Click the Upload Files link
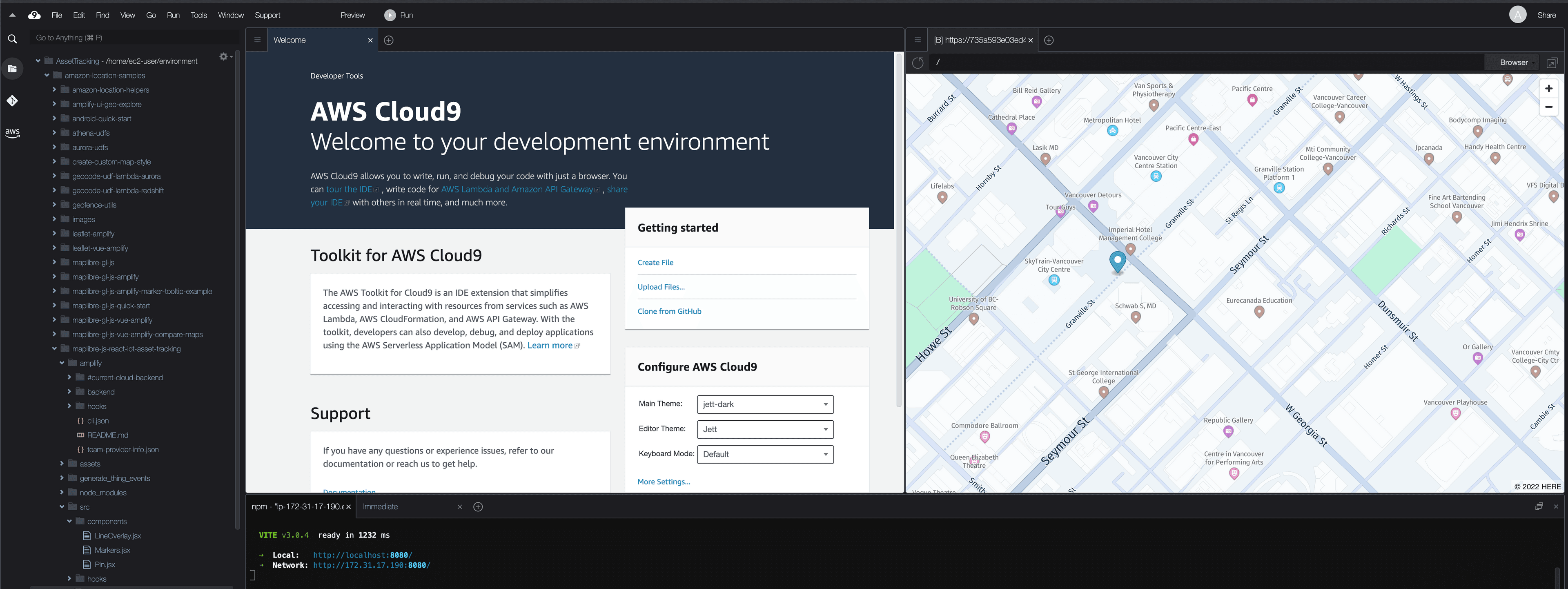 661,287
